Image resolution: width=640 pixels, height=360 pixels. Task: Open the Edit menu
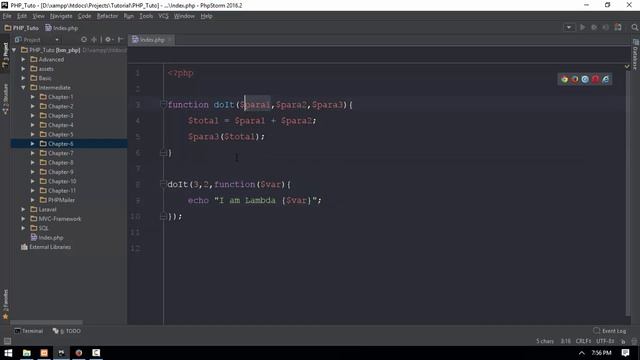point(22,16)
